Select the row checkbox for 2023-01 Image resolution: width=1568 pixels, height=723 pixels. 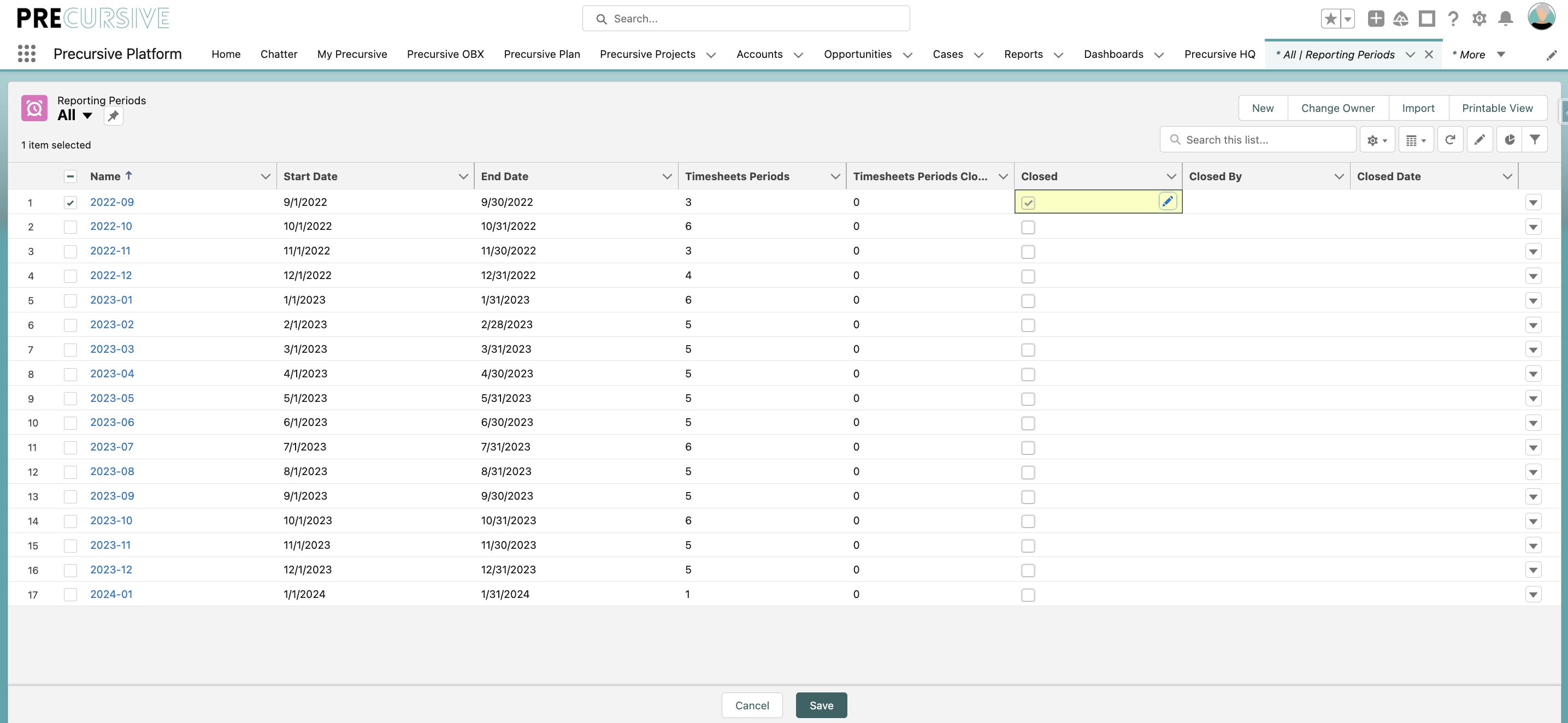pos(70,301)
